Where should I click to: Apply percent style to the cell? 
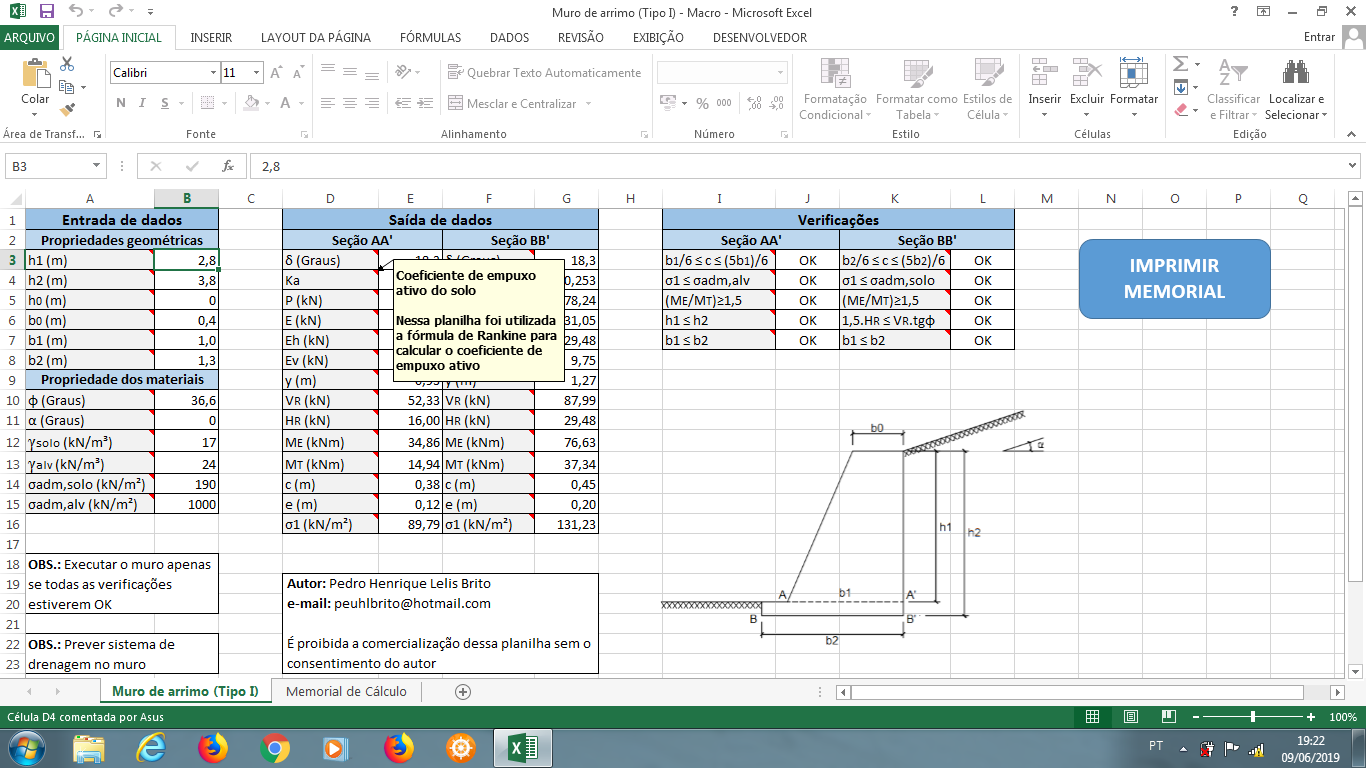point(702,103)
